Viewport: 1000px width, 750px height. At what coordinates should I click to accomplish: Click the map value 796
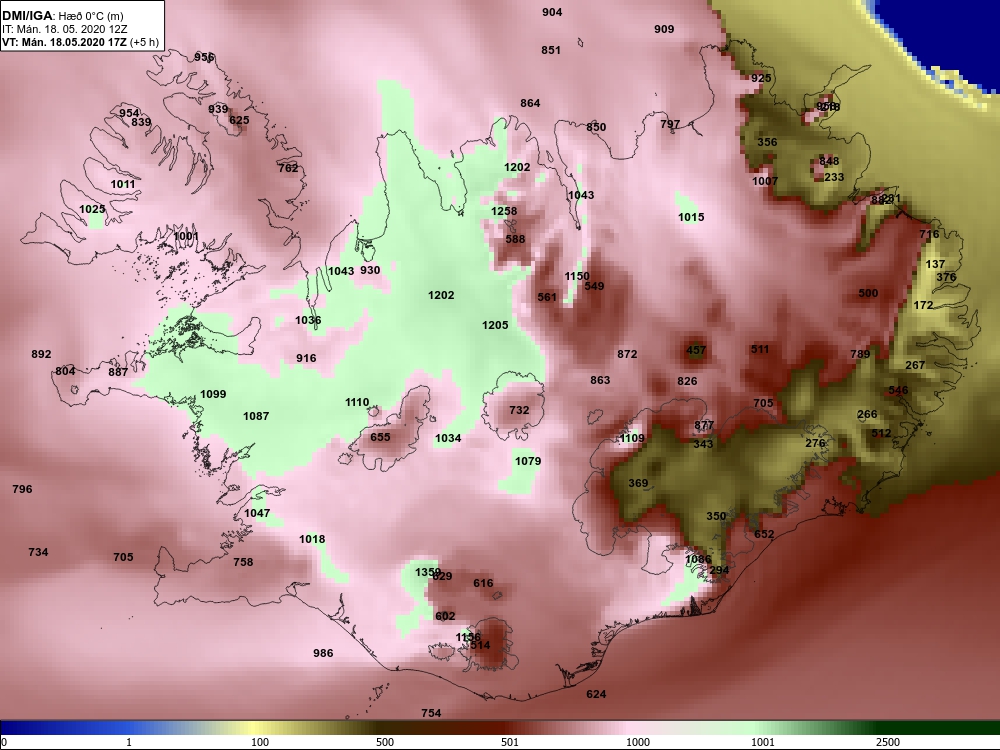click(x=22, y=489)
